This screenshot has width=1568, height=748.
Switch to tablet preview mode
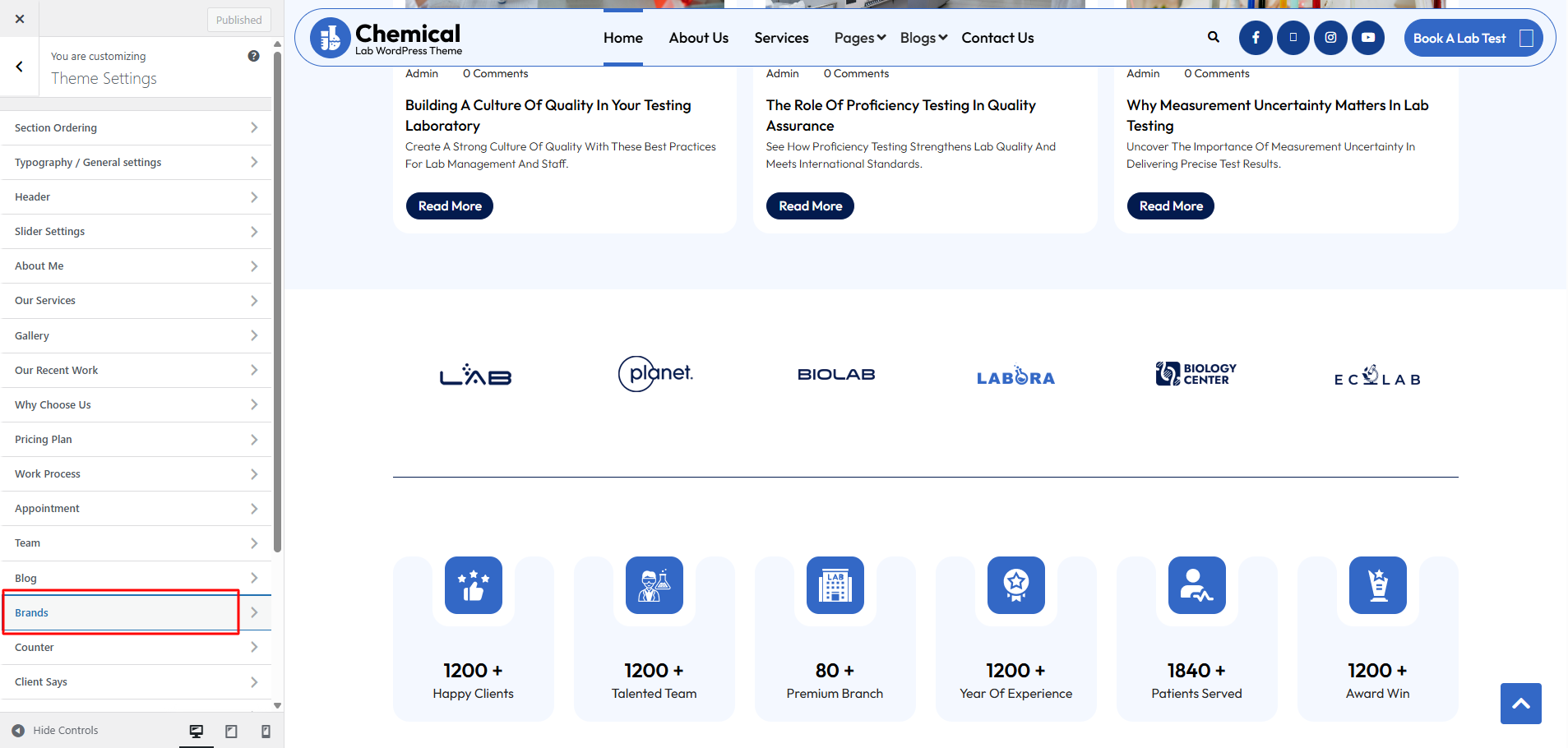(x=231, y=731)
